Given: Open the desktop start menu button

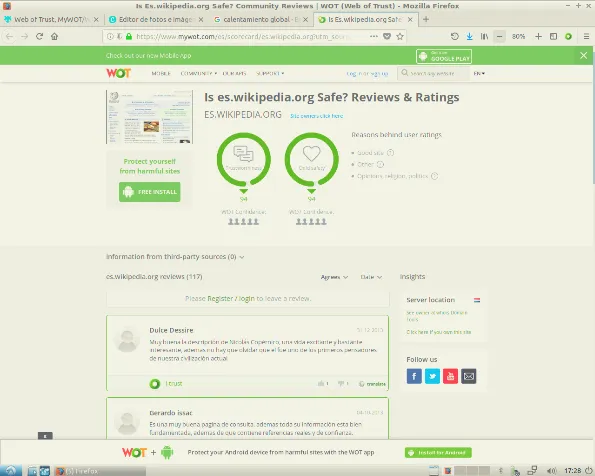Looking at the screenshot, I should (x=11, y=471).
